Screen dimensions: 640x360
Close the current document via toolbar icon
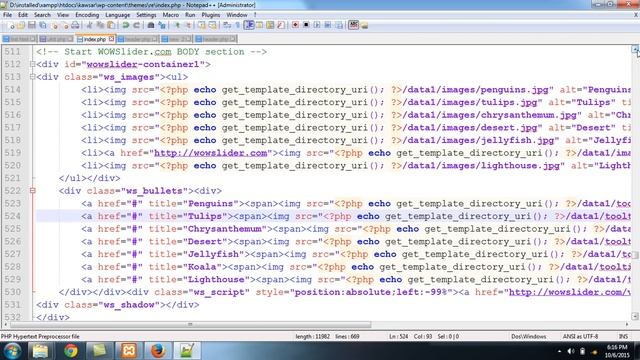[x=54, y=25]
